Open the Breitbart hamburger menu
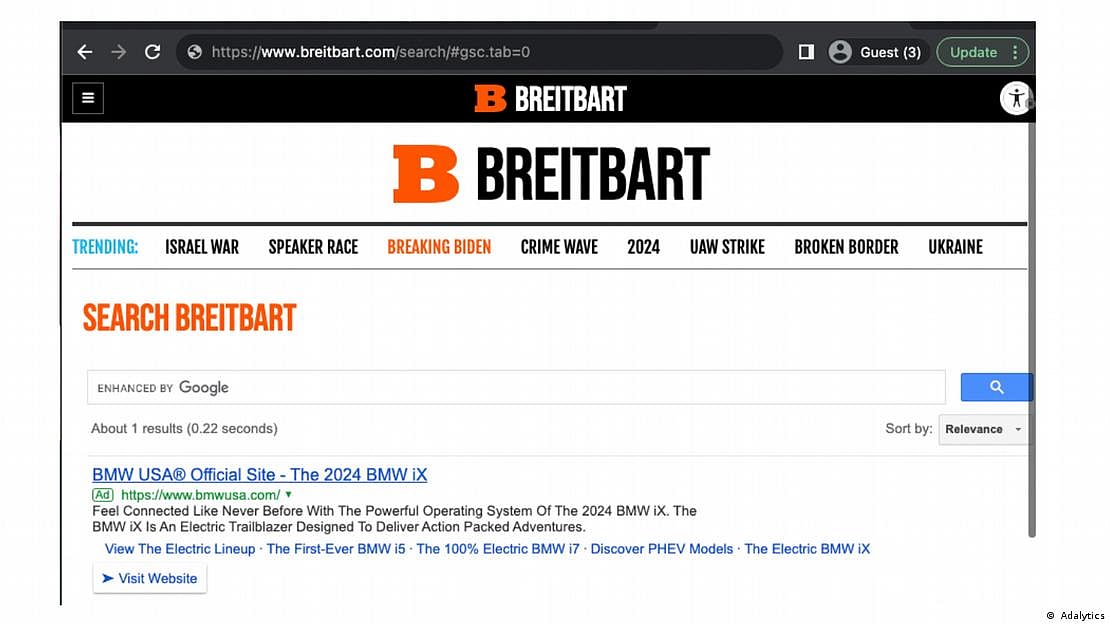1110x624 pixels. (x=88, y=98)
